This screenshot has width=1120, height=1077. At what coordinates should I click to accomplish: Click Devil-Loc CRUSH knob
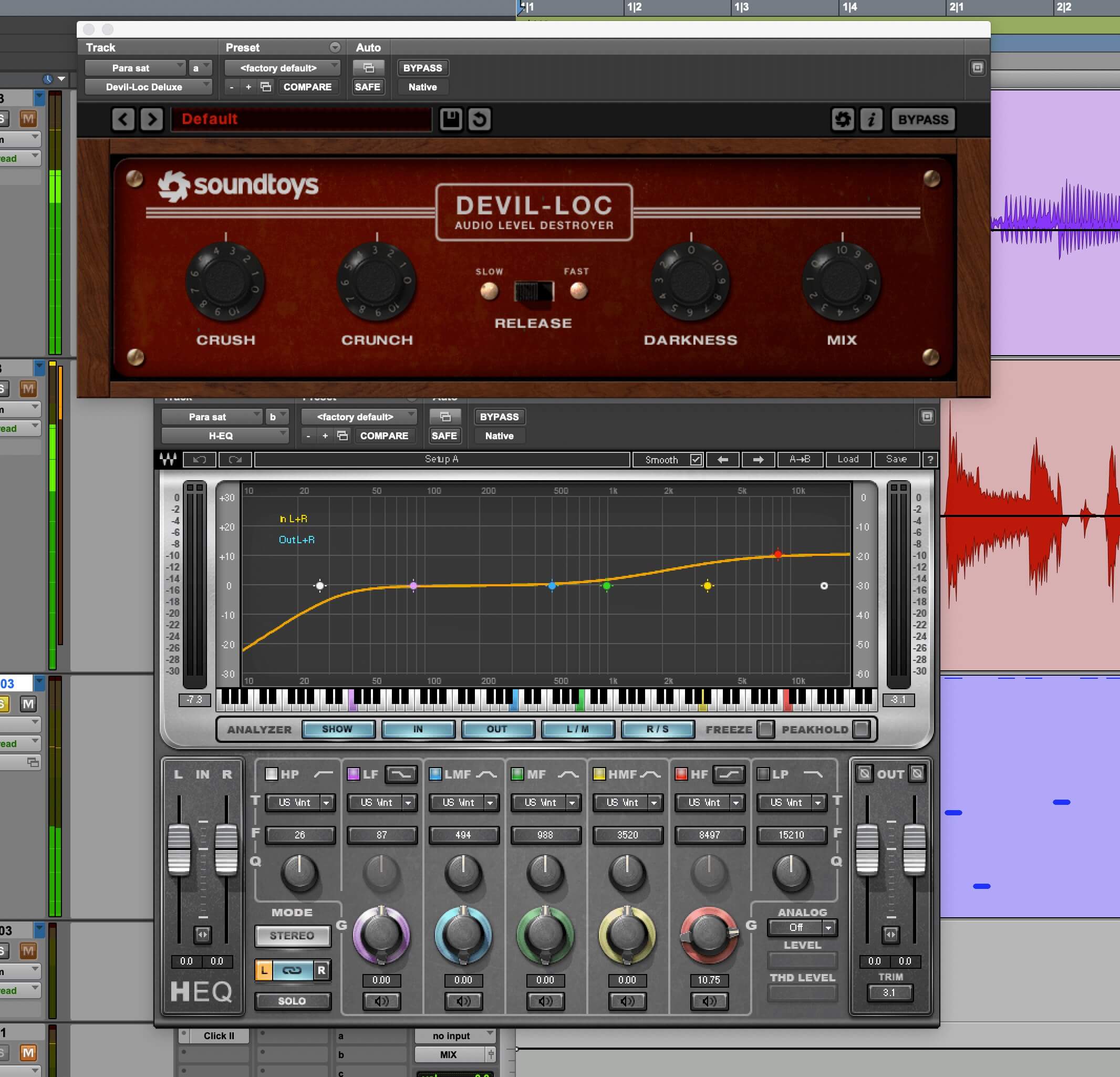225,282
